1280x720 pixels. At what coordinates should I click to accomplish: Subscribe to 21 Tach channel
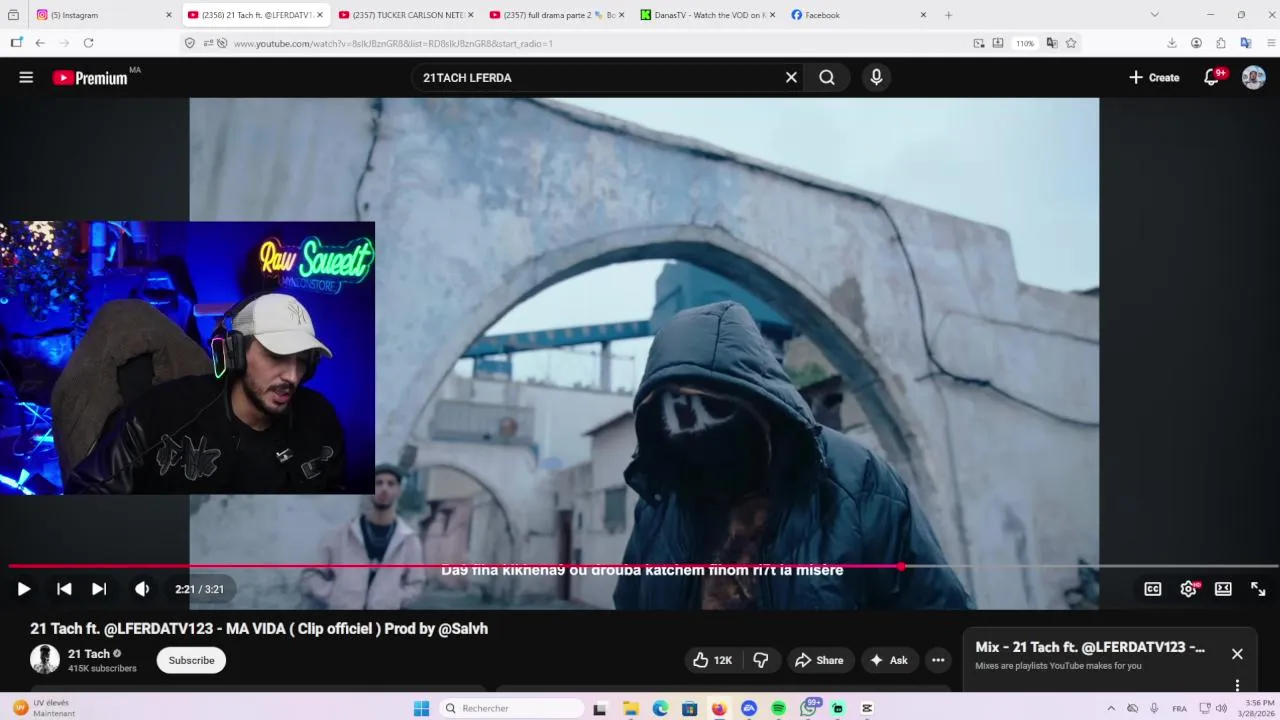[x=191, y=660]
